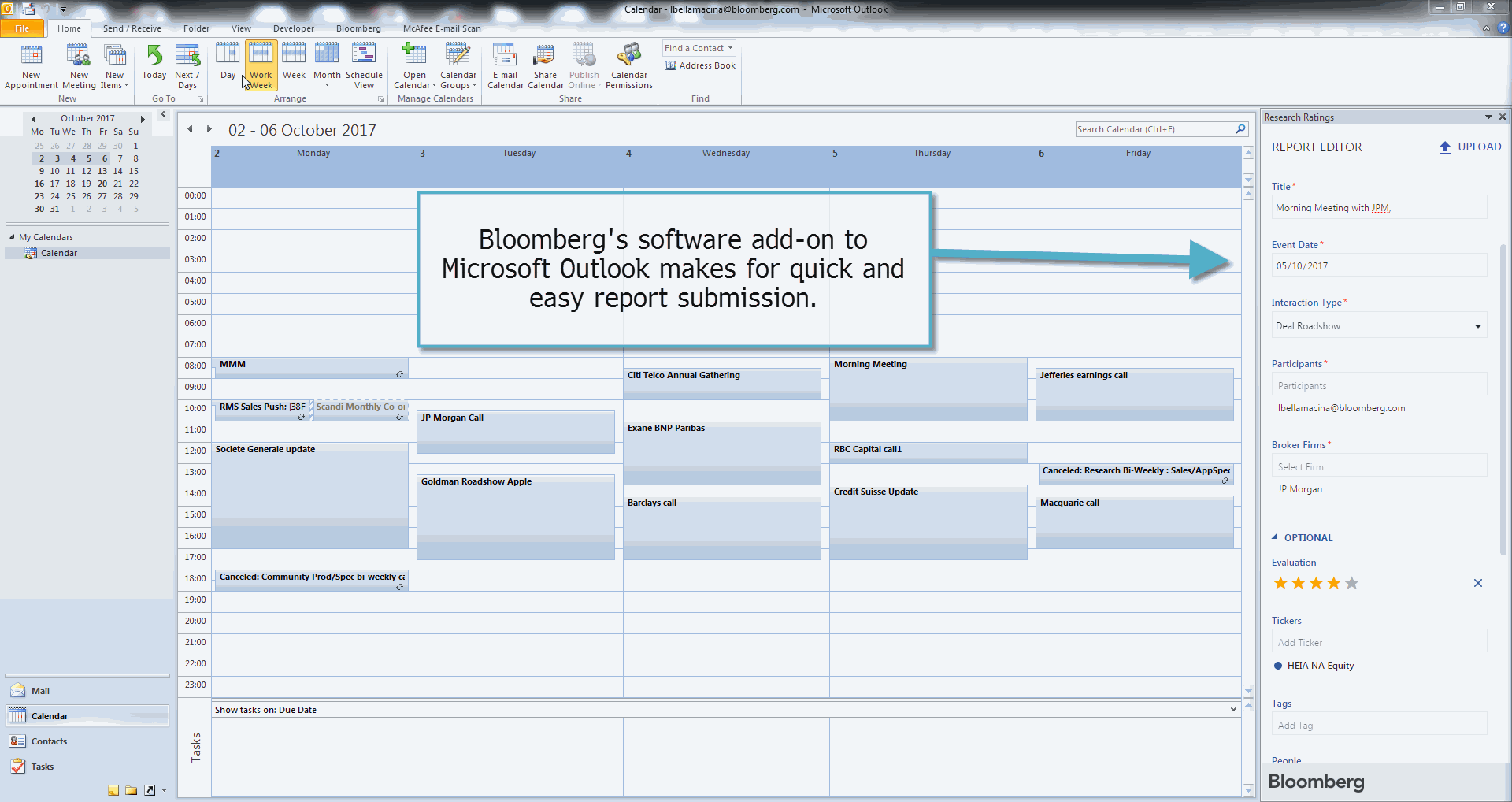Clear the evaluation rating
1512x802 pixels.
click(1478, 583)
